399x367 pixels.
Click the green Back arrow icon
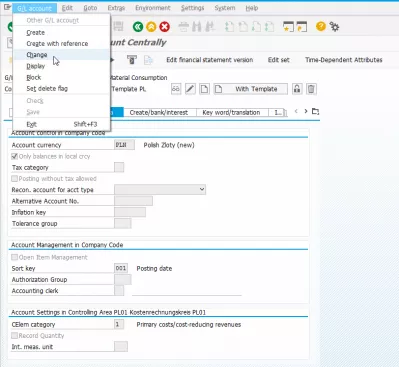[x=138, y=27]
